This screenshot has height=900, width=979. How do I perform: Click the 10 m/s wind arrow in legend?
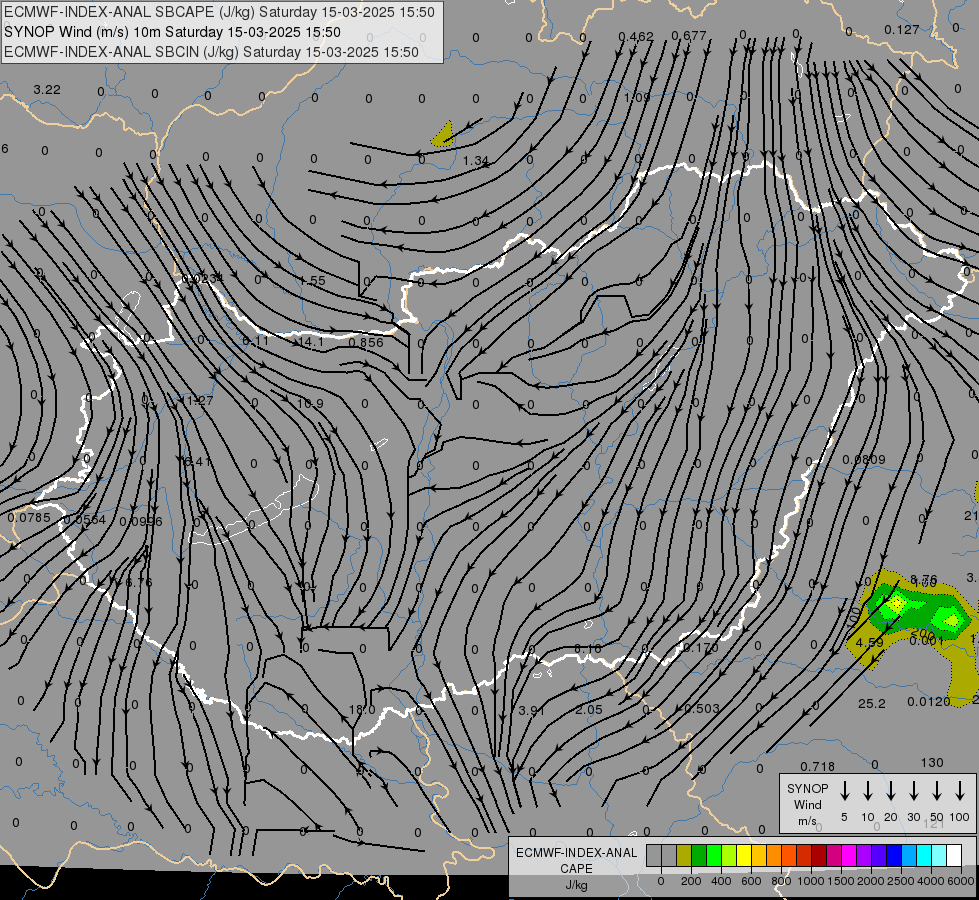point(868,791)
